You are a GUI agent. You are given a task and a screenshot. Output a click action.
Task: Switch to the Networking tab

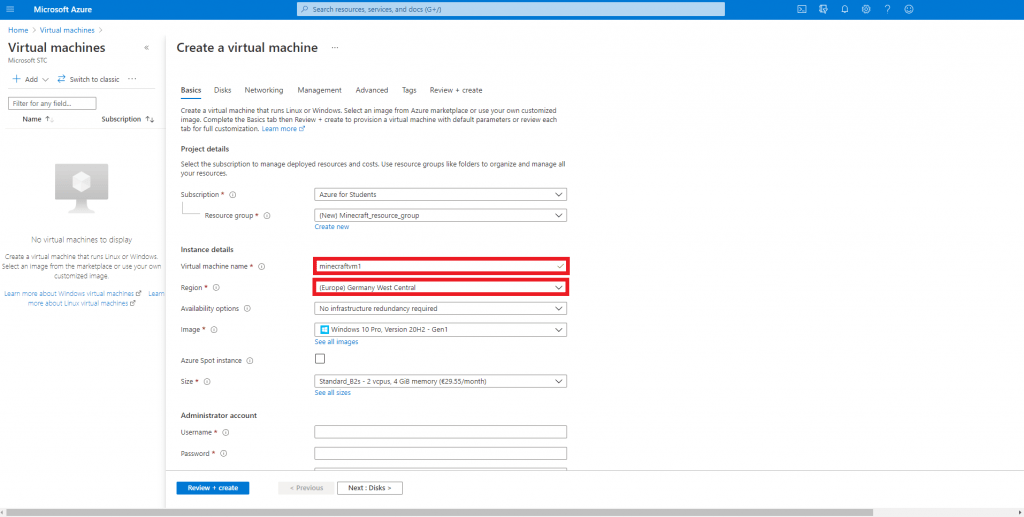[264, 90]
